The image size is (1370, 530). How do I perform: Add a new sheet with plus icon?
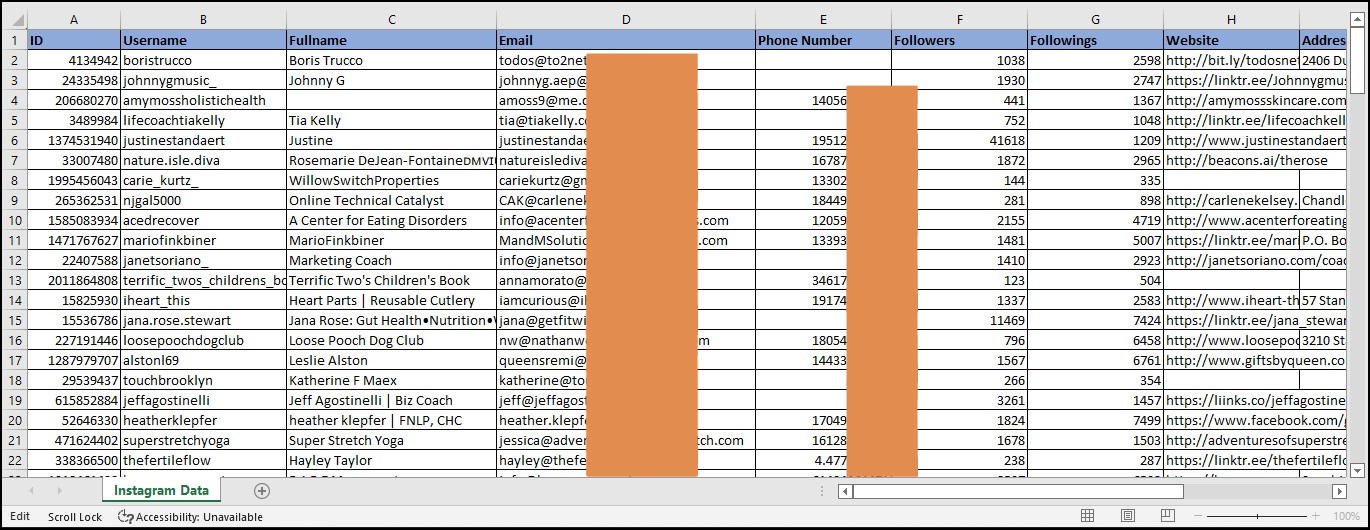coord(262,491)
